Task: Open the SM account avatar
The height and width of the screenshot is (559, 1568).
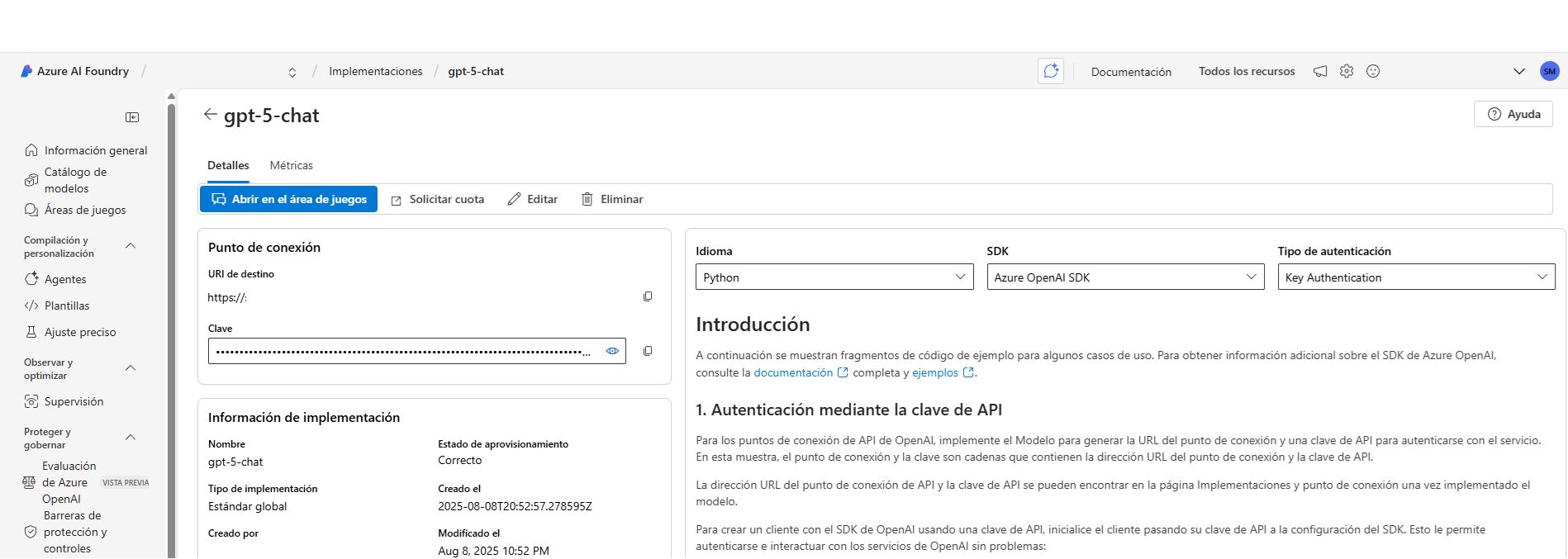Action: pyautogui.click(x=1549, y=71)
